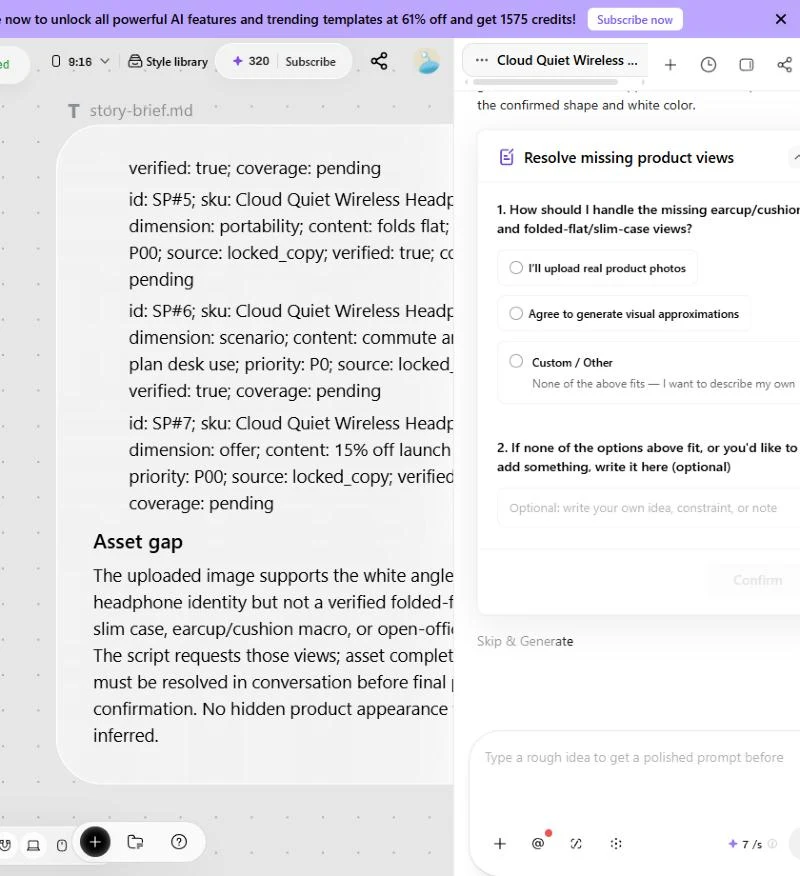Click the id: SP#7 entry line
This screenshot has height=876, width=800.
coord(291,423)
